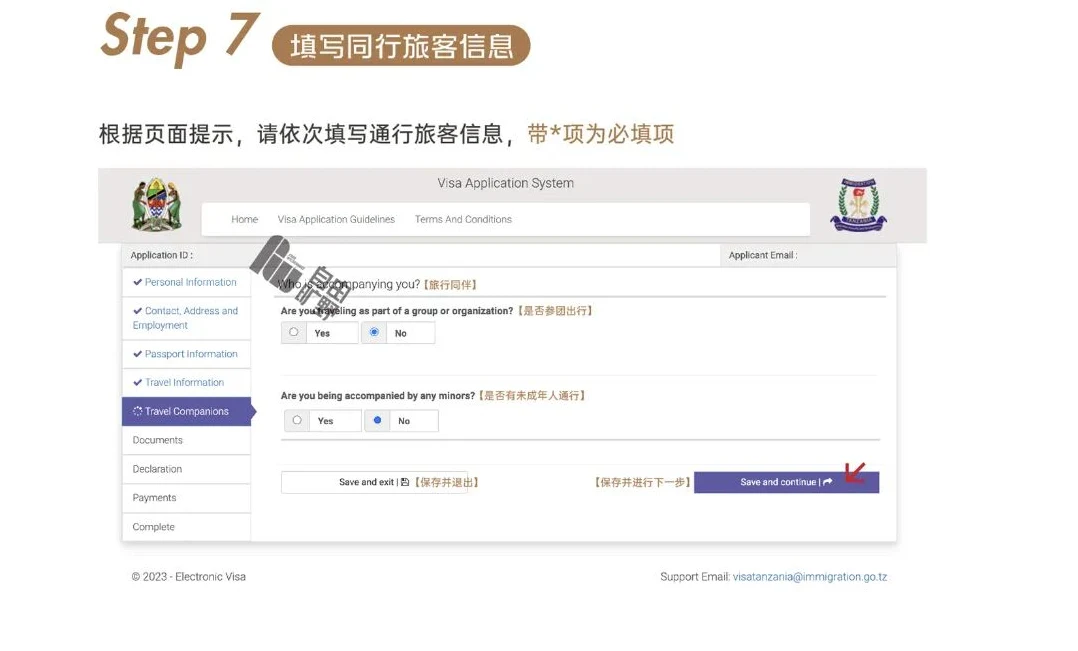
Task: Open the Home menu item
Action: coord(245,219)
